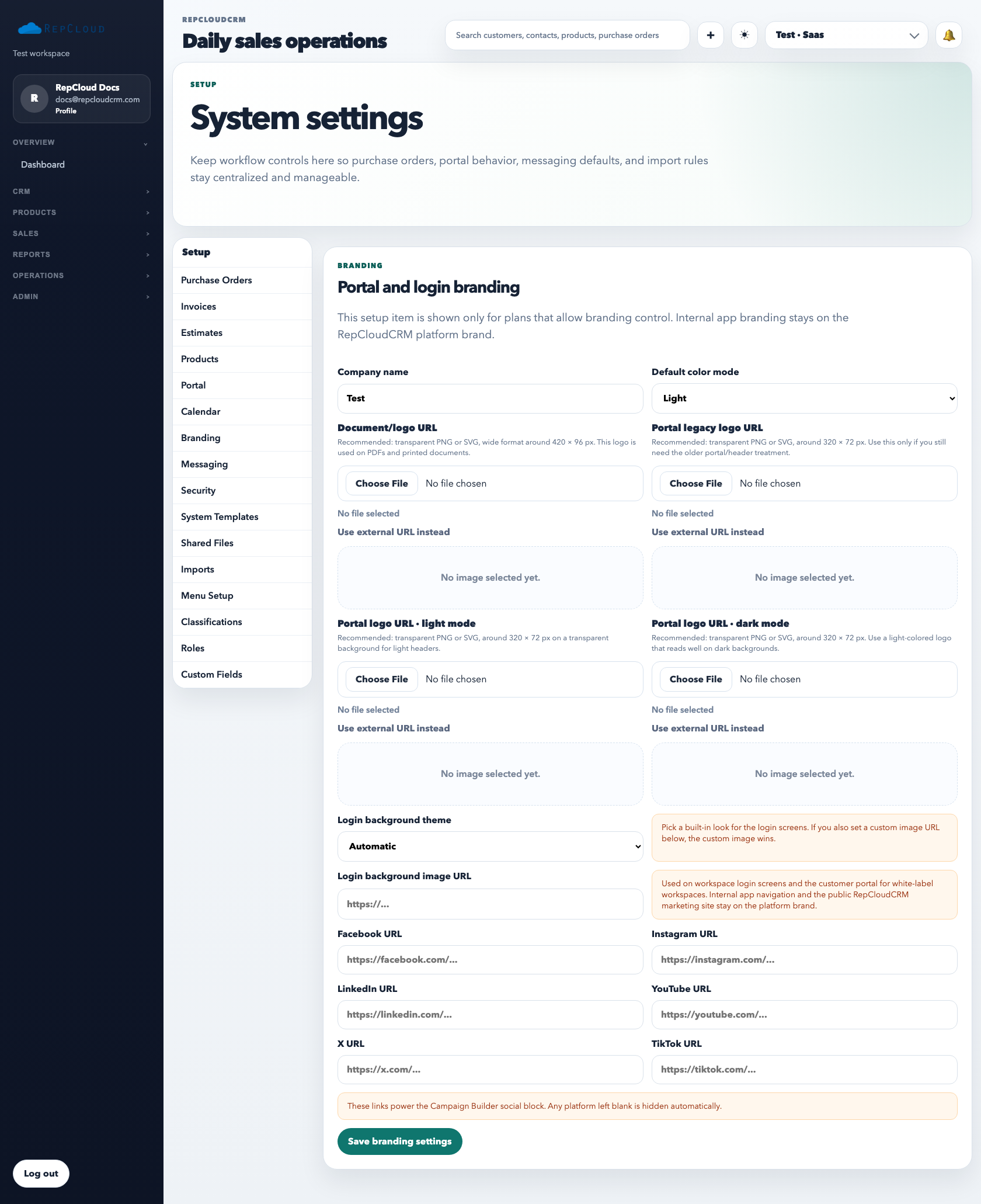Click the search customers input field
This screenshot has width=981, height=1204.
pyautogui.click(x=568, y=35)
